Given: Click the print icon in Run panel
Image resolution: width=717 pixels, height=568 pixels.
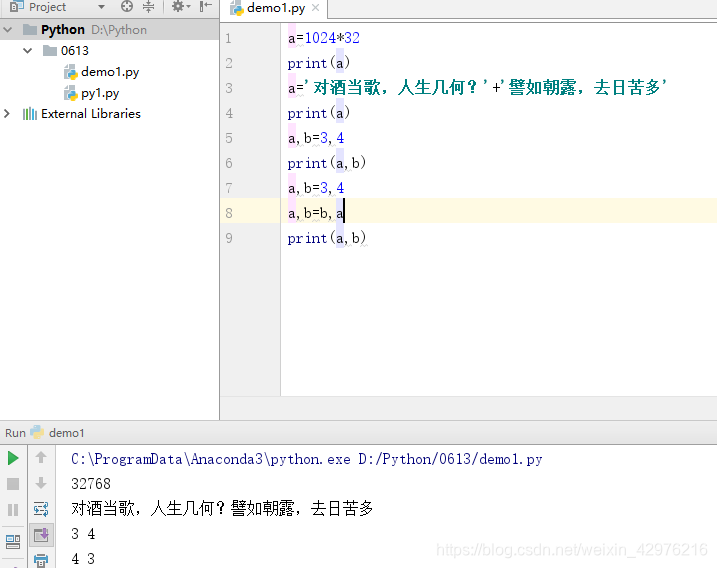Looking at the screenshot, I should 41,560.
